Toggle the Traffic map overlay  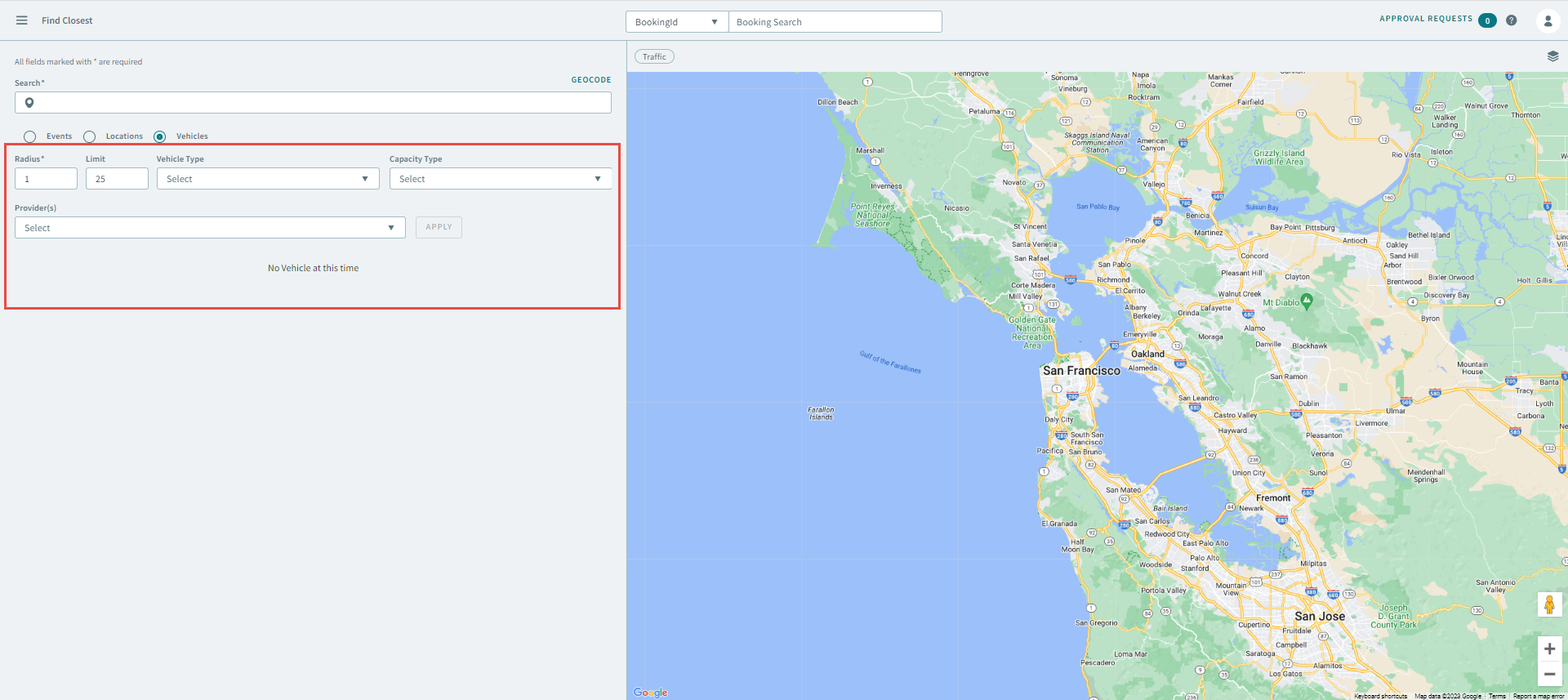click(654, 56)
